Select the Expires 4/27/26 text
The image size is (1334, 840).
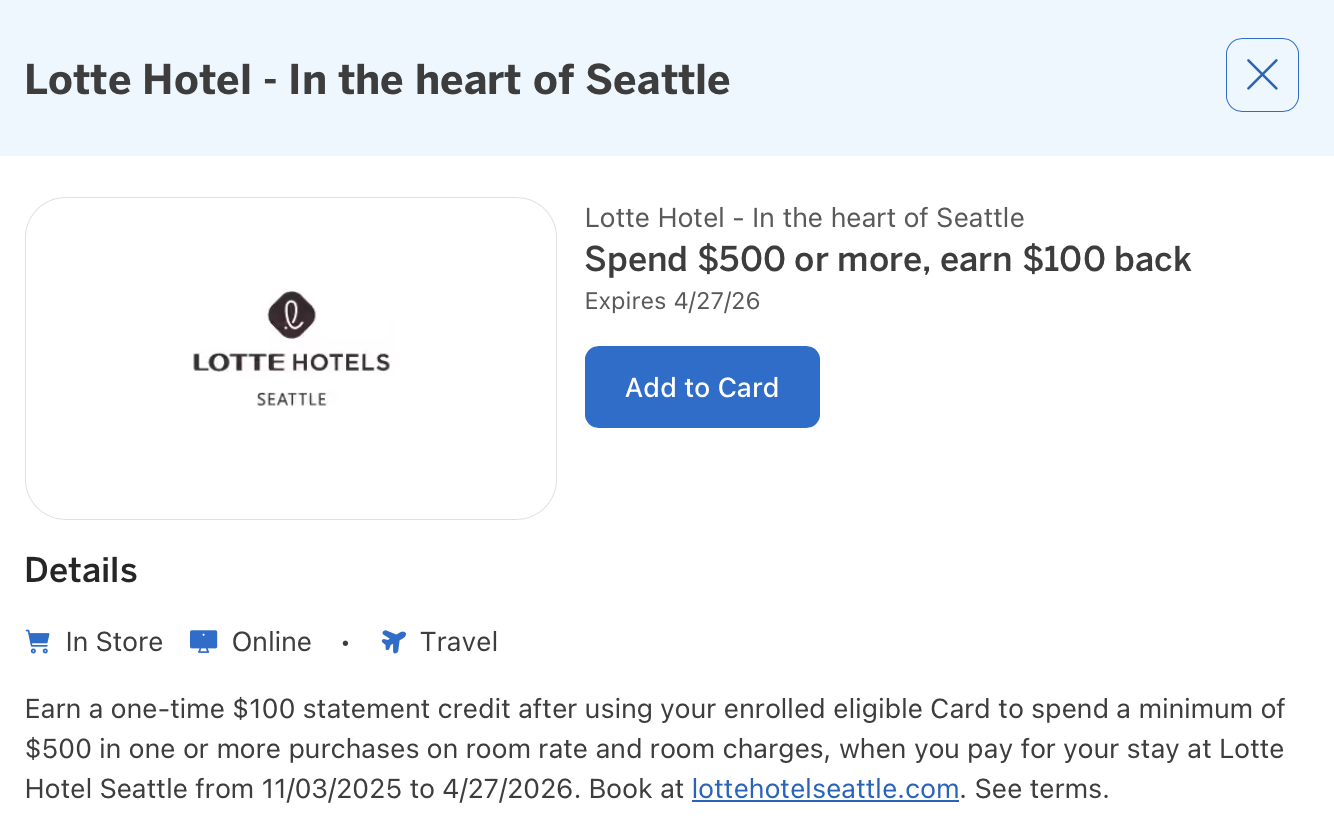(672, 300)
